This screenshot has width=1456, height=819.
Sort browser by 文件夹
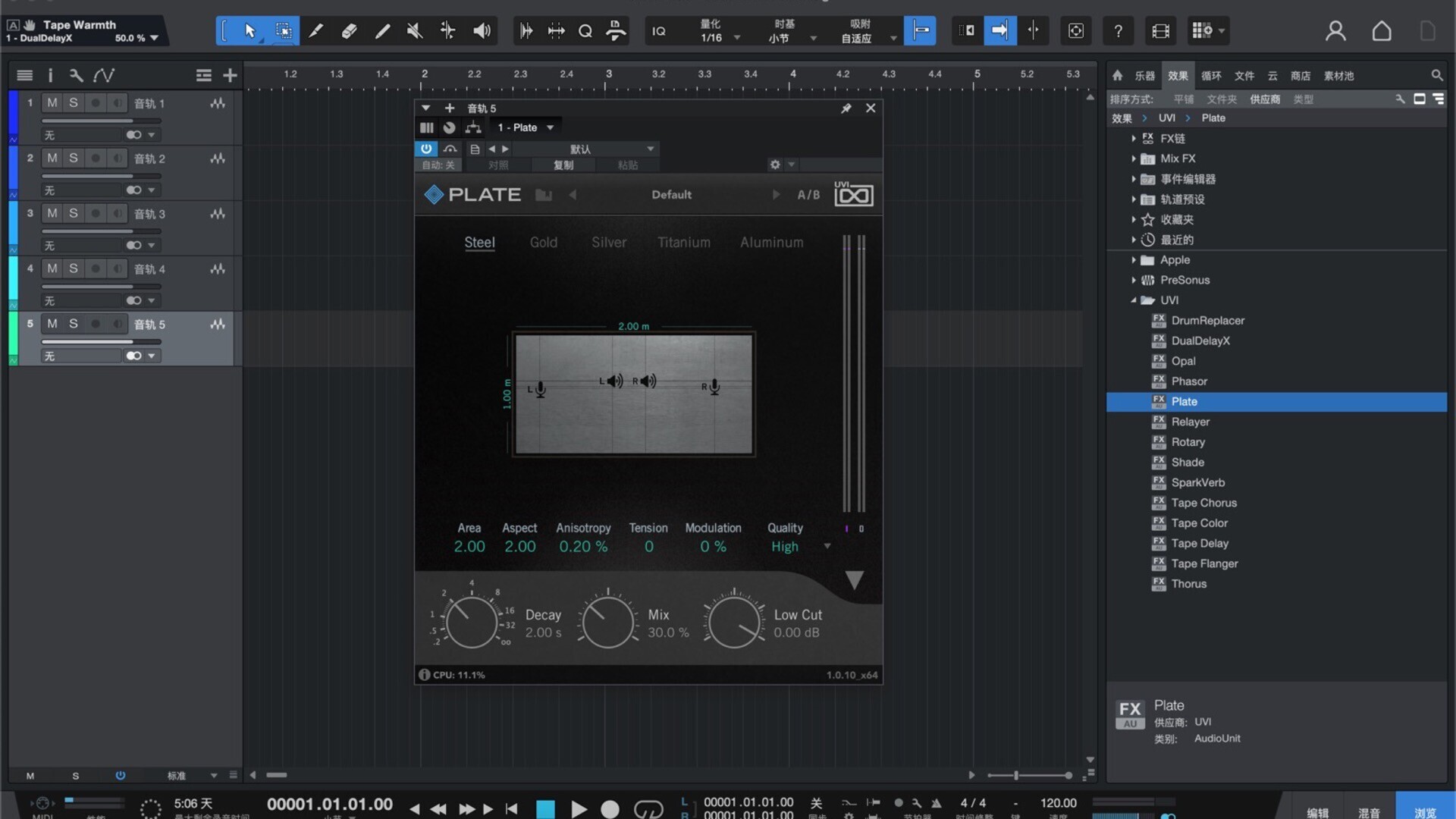coord(1222,99)
